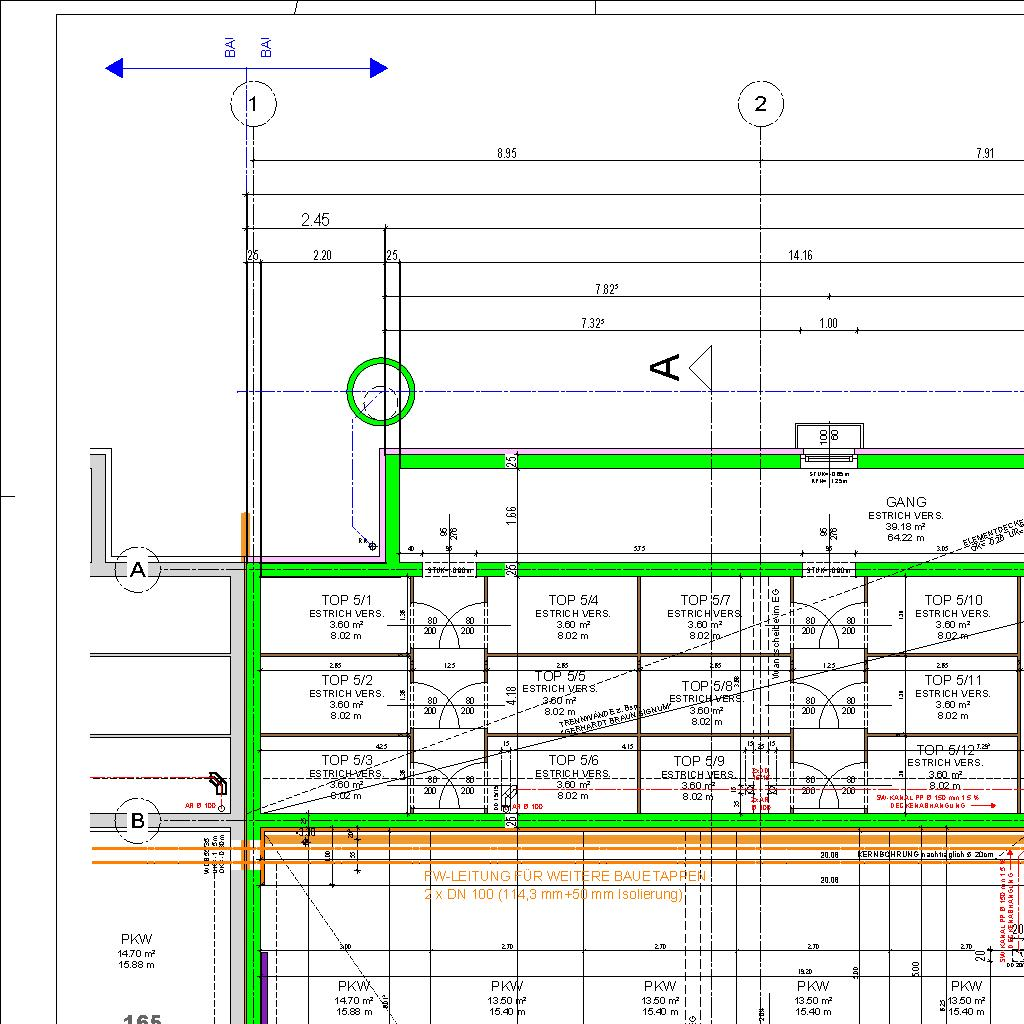The width and height of the screenshot is (1024, 1024).
Task: Select the GANG corridor label
Action: tap(906, 502)
